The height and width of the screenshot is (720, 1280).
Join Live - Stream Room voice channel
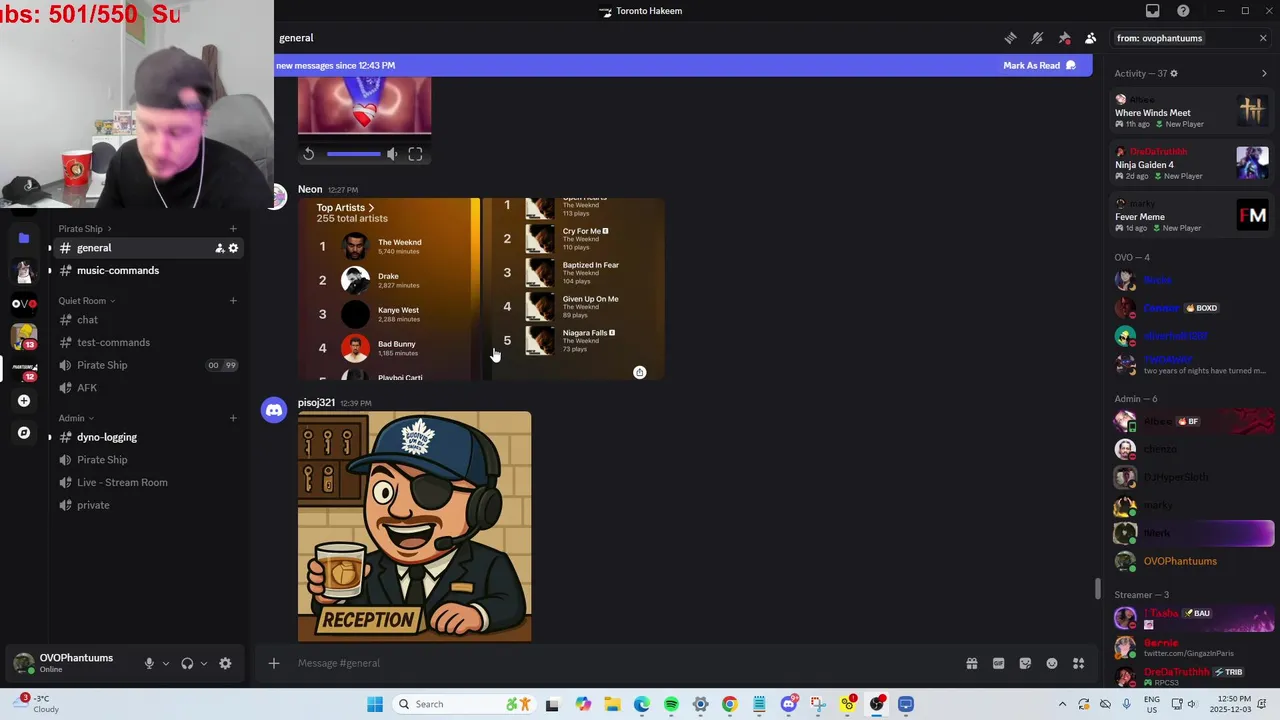coord(147,482)
